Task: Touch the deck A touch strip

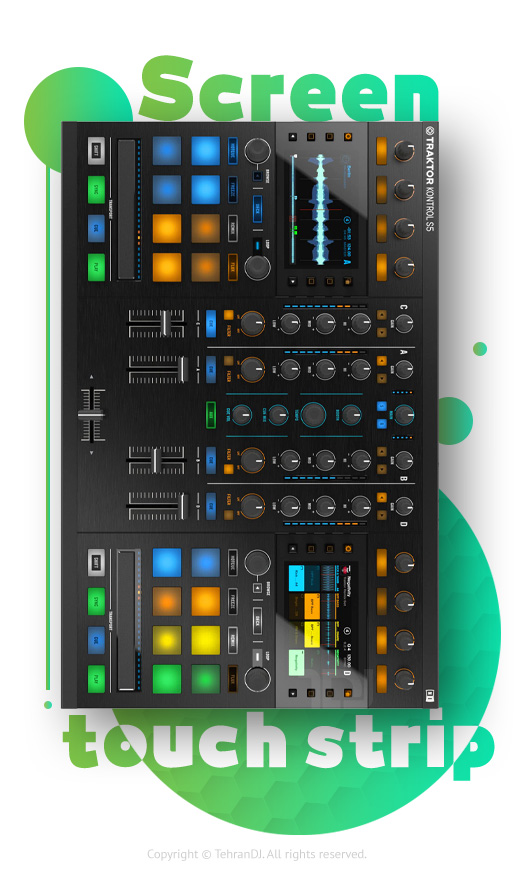Action: (x=127, y=209)
